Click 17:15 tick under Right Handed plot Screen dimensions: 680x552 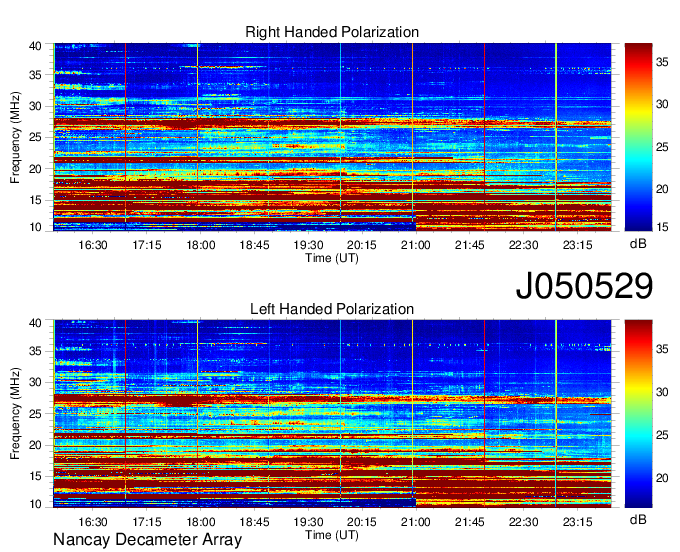point(147,245)
